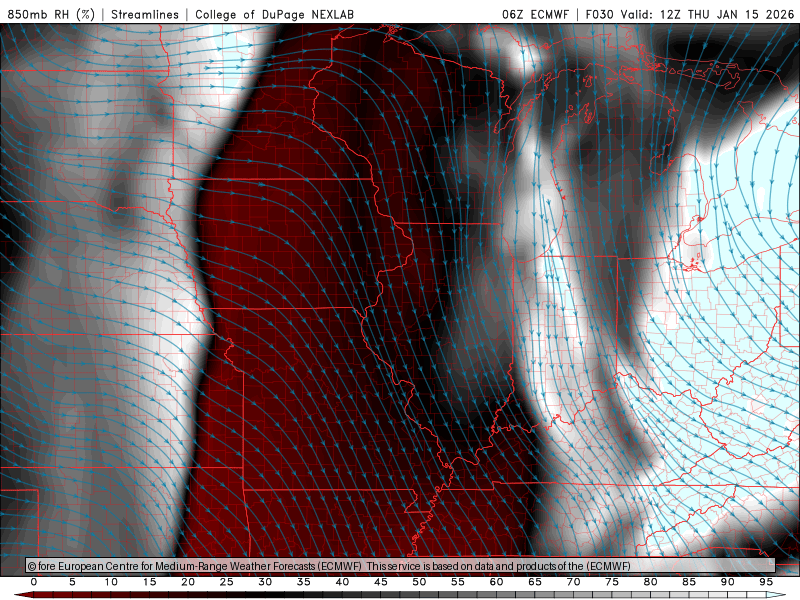Select the "75" value on color scale
800x600 pixels.
pyautogui.click(x=612, y=582)
